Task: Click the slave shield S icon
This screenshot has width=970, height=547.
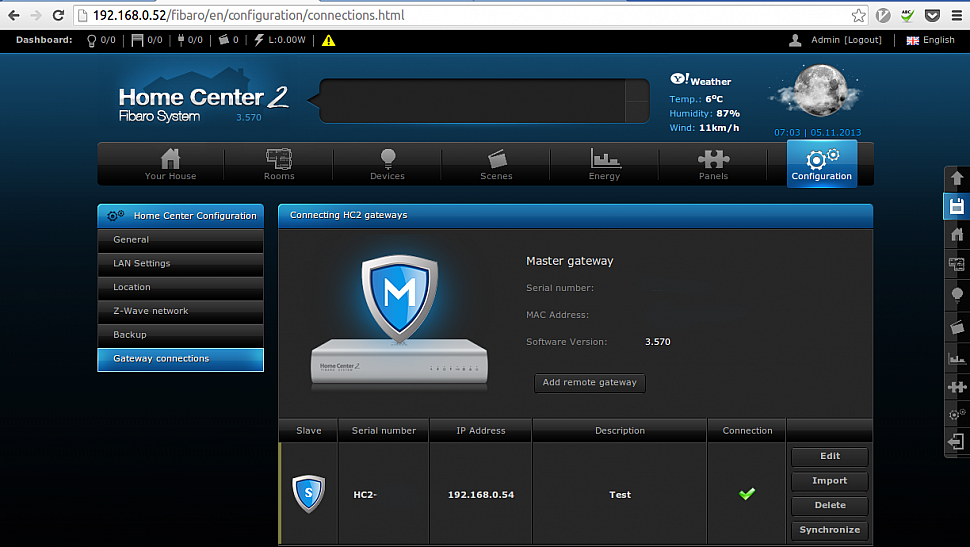Action: tap(309, 493)
